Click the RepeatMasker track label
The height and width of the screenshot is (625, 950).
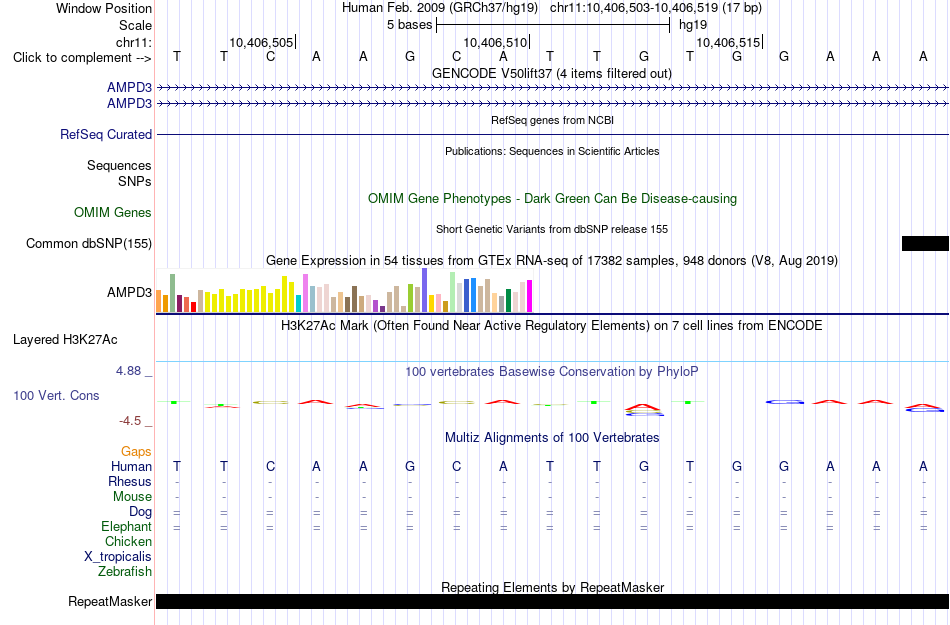110,601
